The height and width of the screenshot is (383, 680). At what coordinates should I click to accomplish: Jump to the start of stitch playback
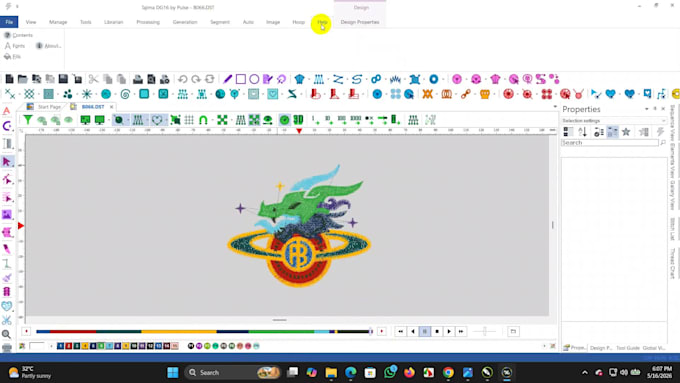point(400,331)
